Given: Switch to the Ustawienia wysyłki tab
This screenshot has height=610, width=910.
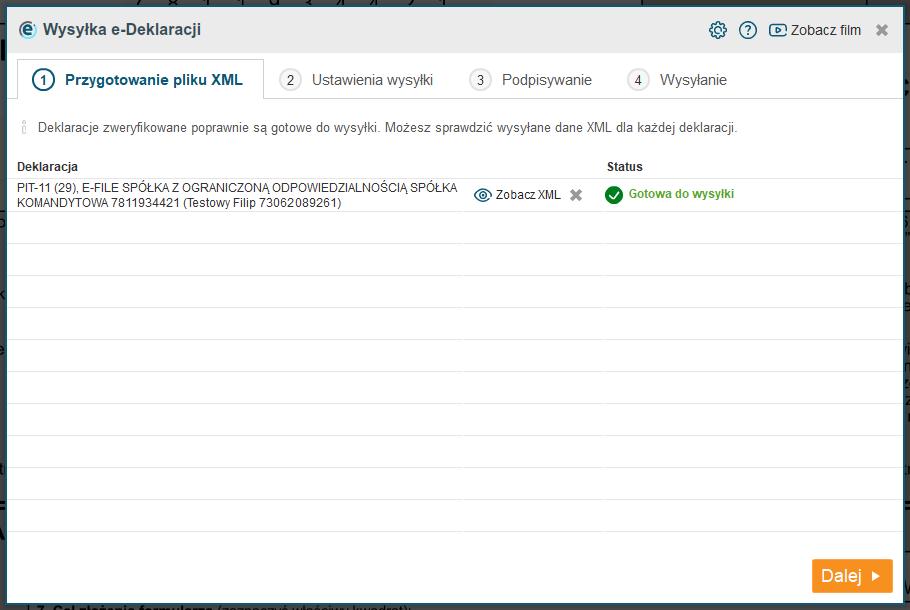Looking at the screenshot, I should 357,80.
